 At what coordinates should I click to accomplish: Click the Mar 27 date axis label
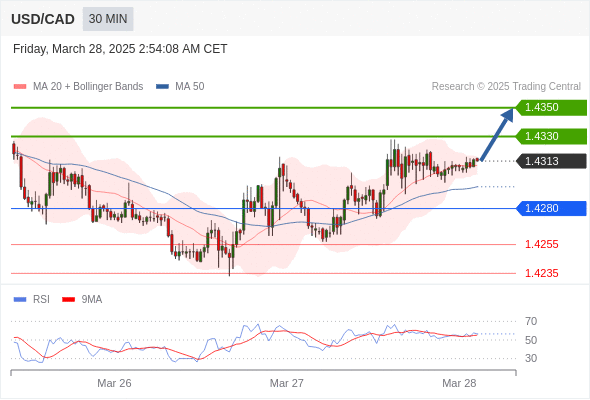click(x=287, y=383)
